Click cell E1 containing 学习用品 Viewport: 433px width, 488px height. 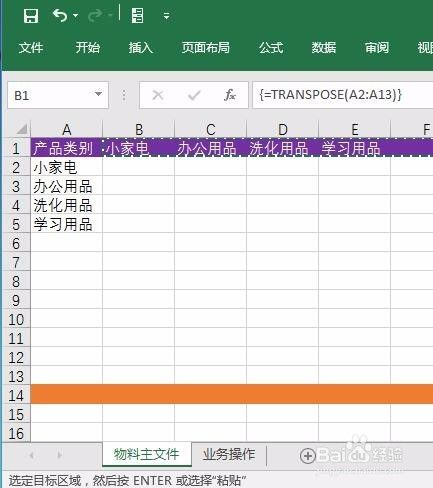(354, 148)
